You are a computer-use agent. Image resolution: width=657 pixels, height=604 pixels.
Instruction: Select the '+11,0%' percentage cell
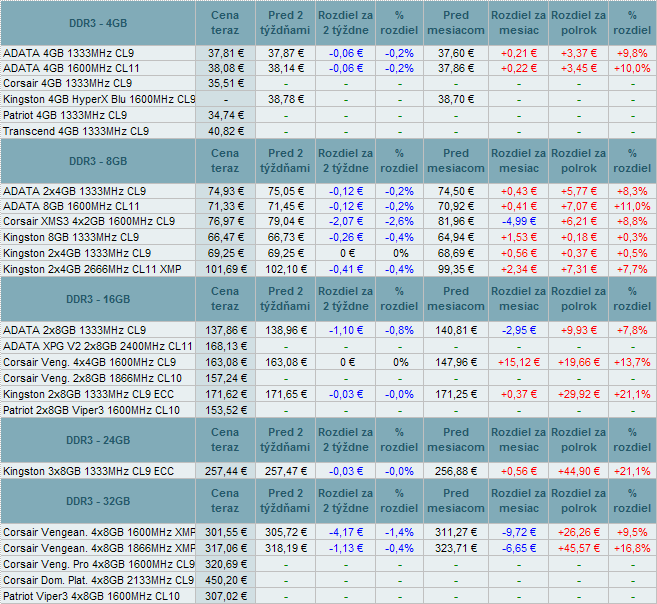[x=632, y=206]
